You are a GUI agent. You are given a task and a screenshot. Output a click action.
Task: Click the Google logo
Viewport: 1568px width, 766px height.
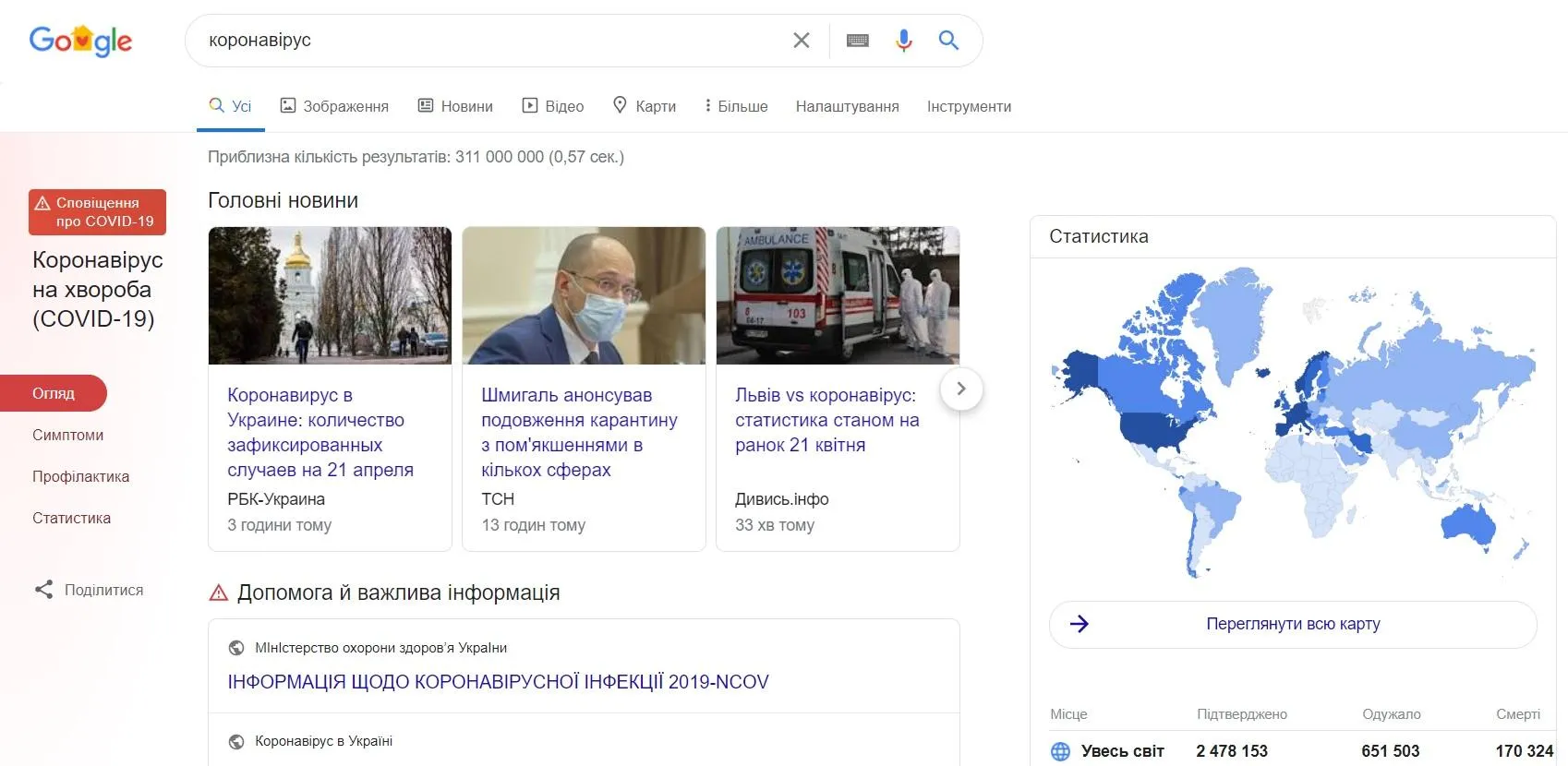click(80, 41)
